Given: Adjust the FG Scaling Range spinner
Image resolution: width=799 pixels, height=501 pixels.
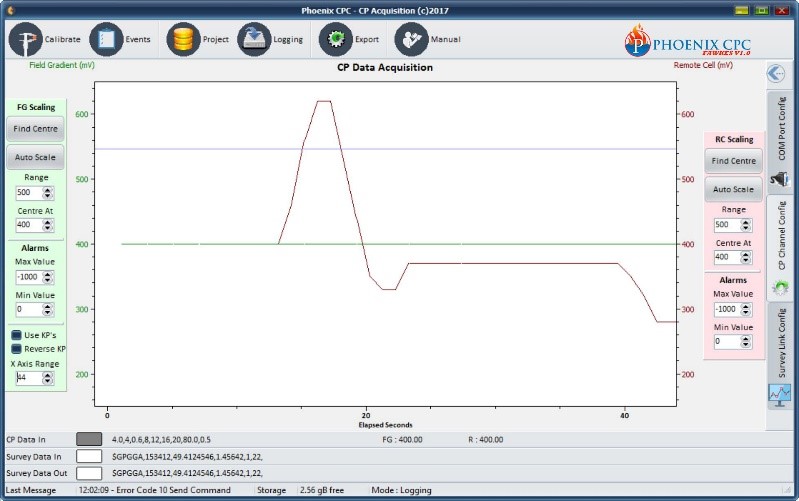Looking at the screenshot, I should point(48,193).
